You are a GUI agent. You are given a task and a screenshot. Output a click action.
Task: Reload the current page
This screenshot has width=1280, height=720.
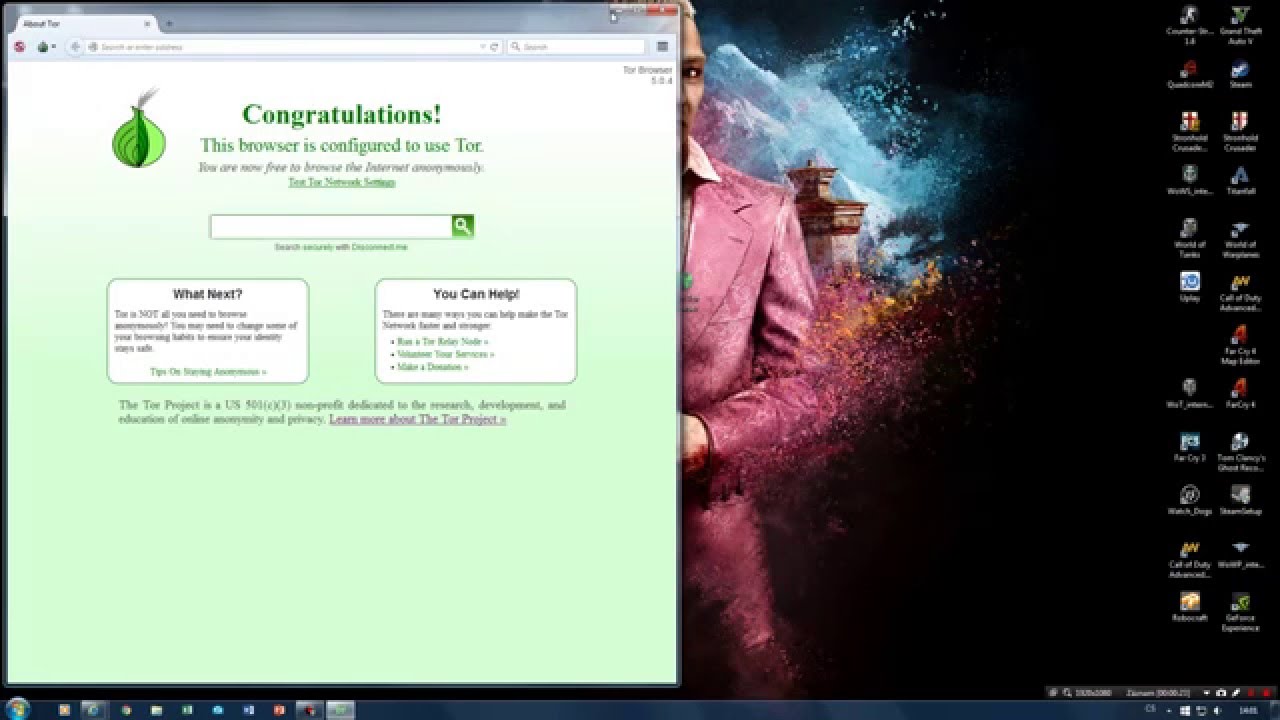[x=494, y=47]
